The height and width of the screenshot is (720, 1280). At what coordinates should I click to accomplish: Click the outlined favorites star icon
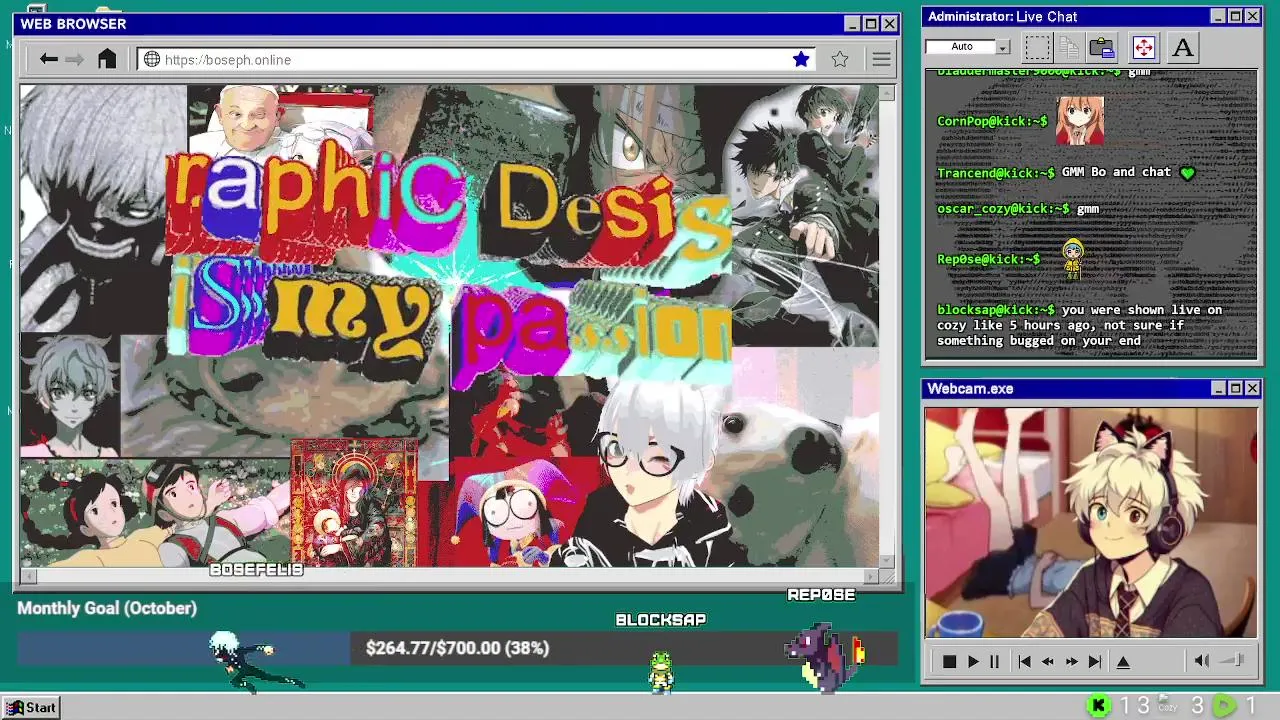point(840,59)
